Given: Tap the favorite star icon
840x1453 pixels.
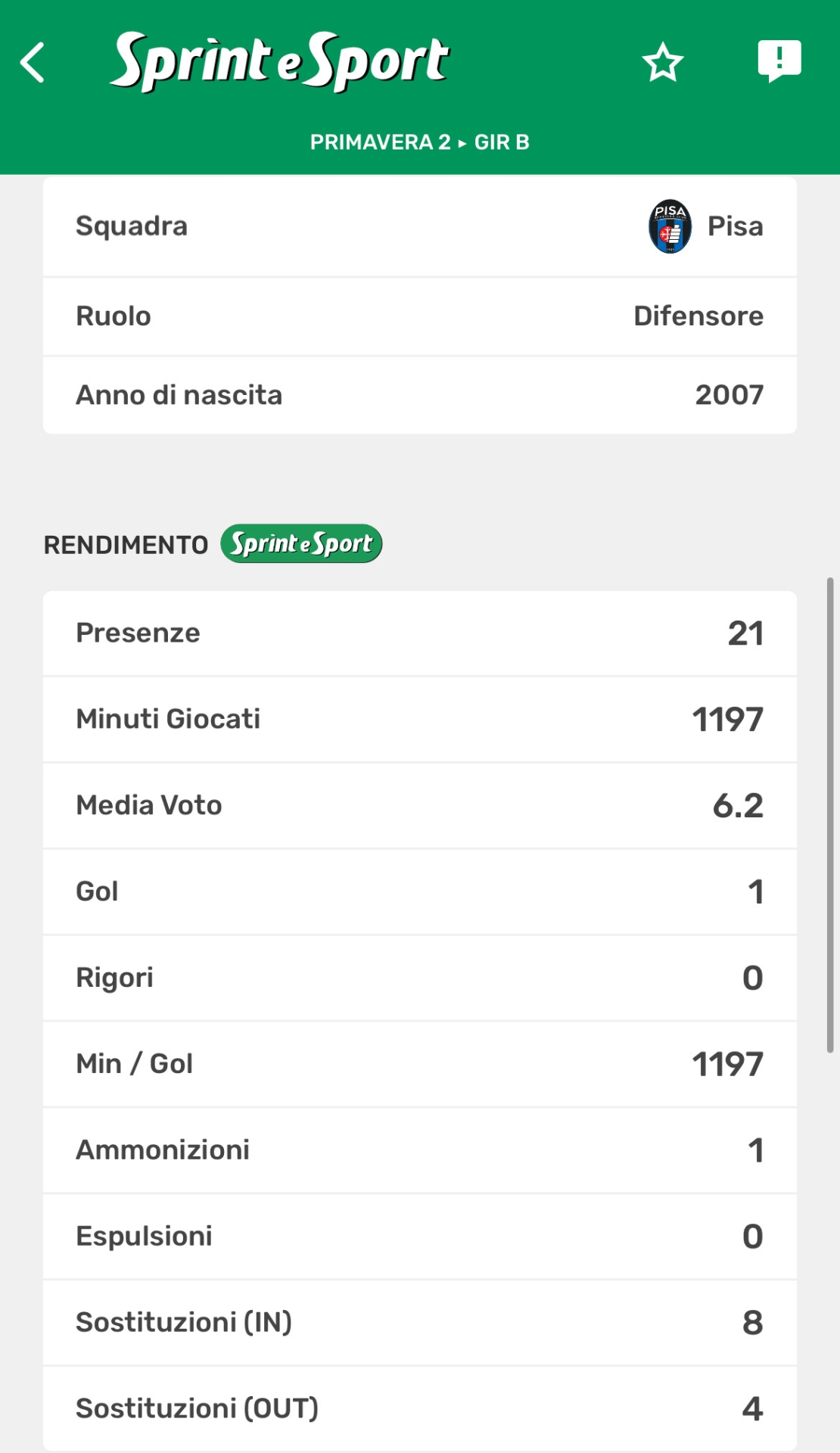Looking at the screenshot, I should [663, 62].
